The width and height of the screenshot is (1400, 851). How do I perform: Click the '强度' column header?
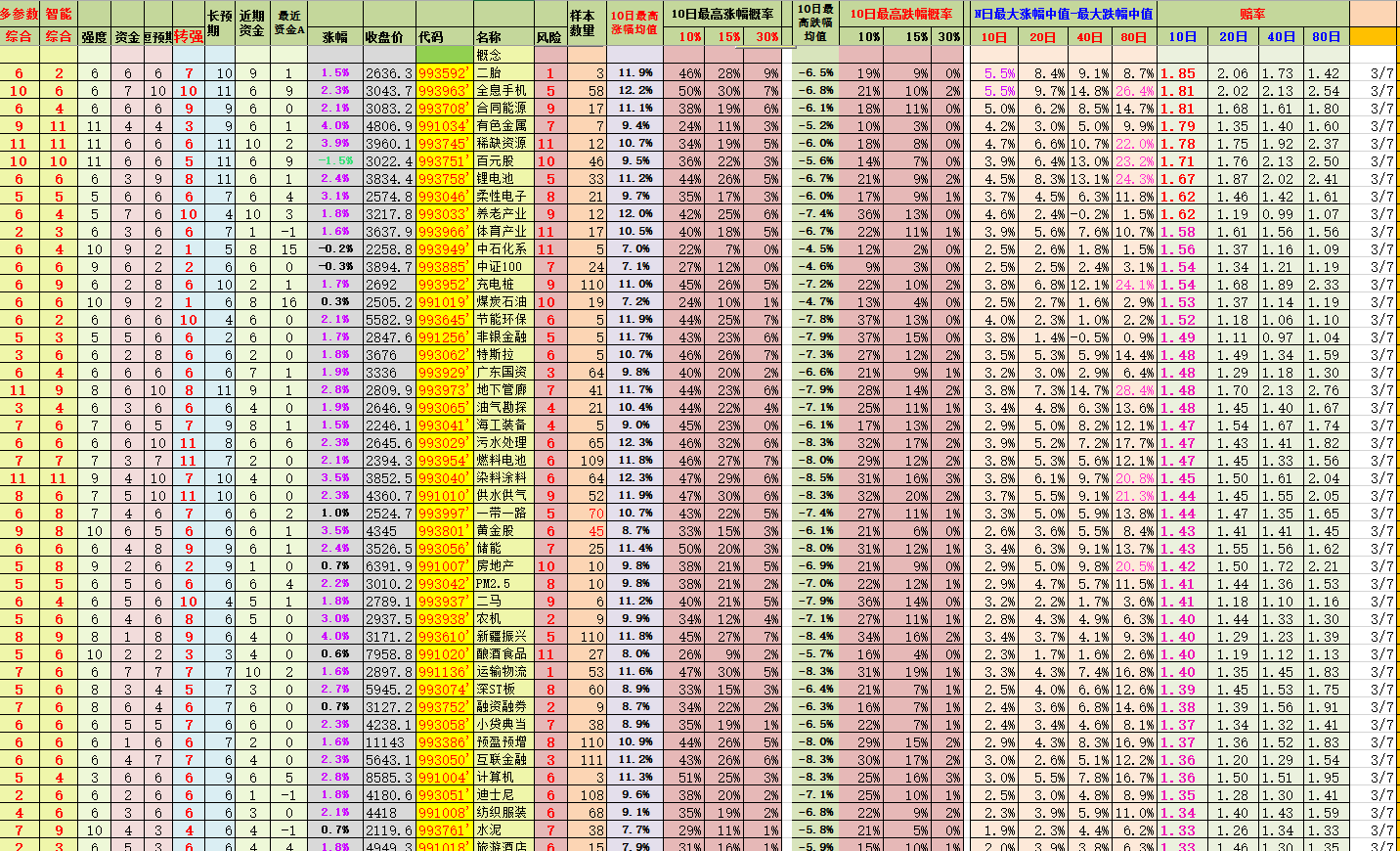(x=94, y=37)
